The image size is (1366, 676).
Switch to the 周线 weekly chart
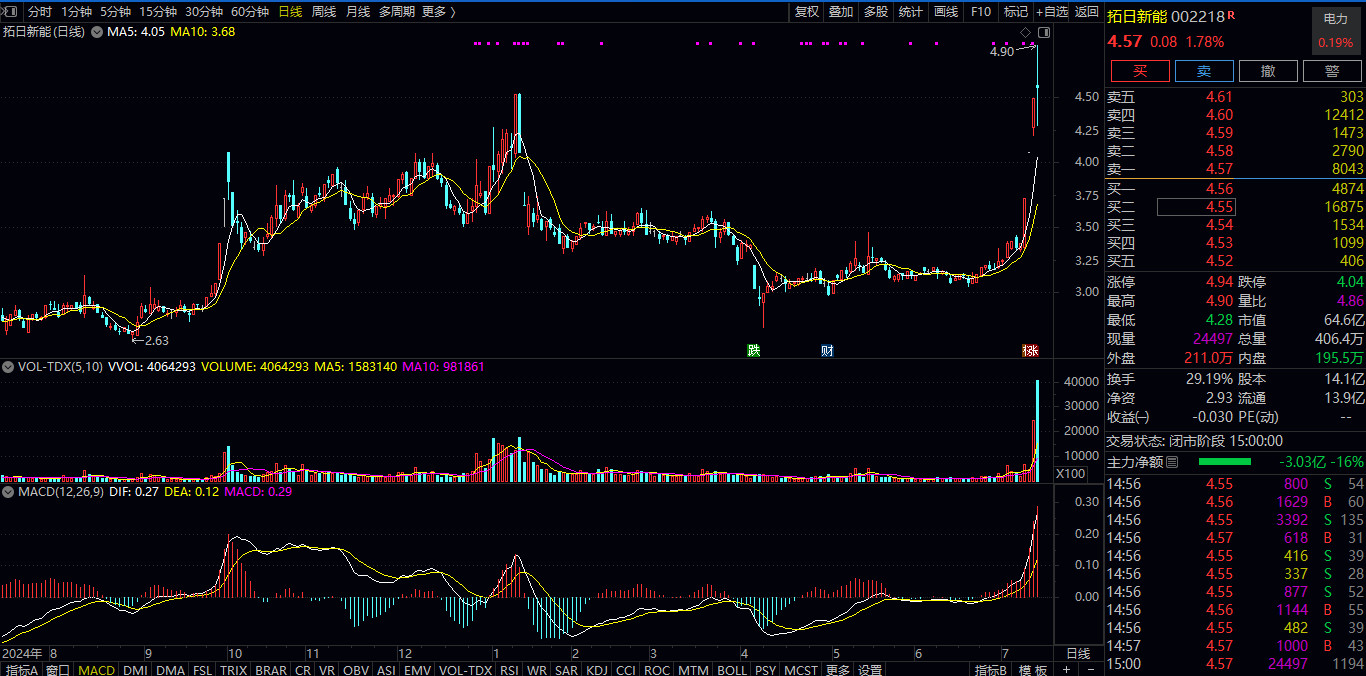tap(324, 12)
